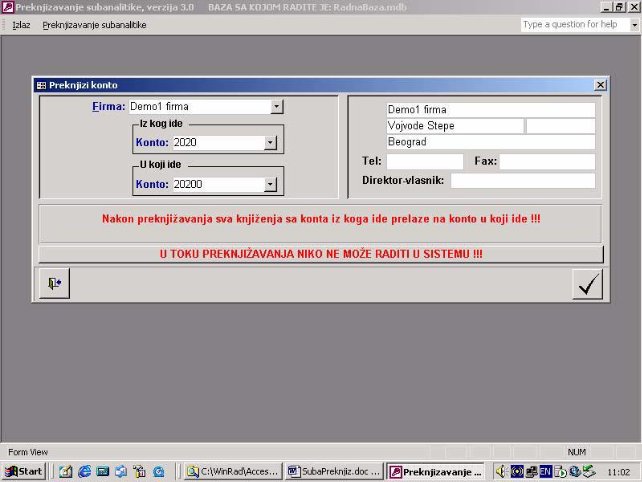This screenshot has height=482, width=642.
Task: Click the exit door icon button
Action: 53,284
